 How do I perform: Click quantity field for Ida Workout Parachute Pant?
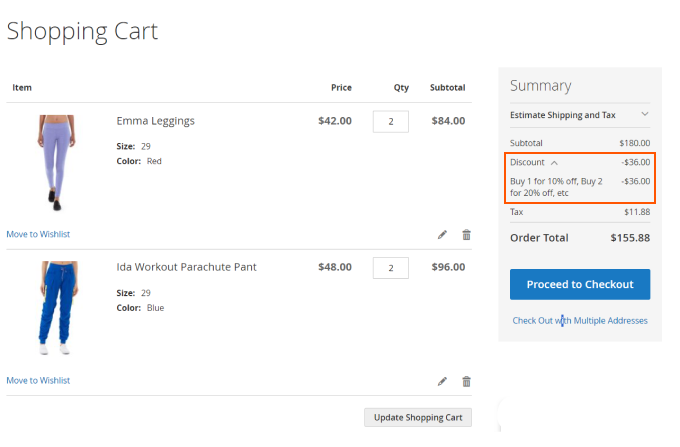390,267
